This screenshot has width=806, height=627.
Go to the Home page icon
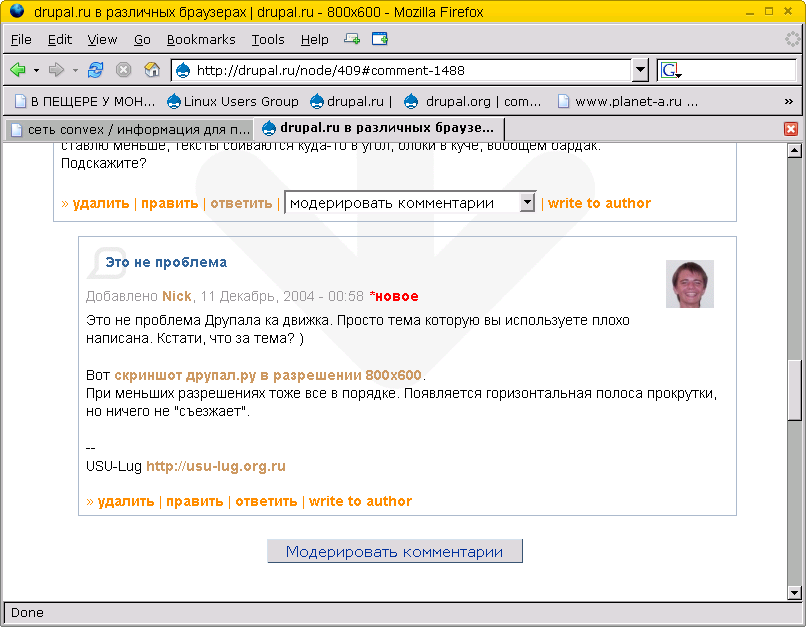tap(152, 69)
